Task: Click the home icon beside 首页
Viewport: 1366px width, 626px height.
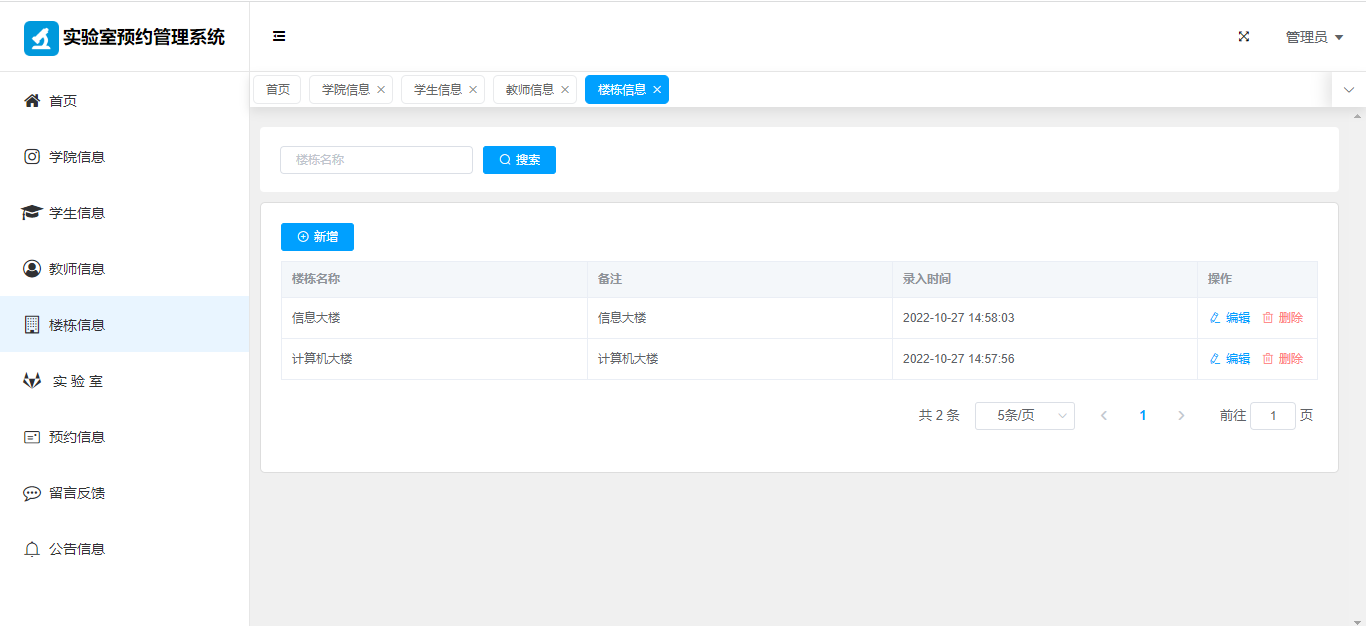Action: pos(32,101)
